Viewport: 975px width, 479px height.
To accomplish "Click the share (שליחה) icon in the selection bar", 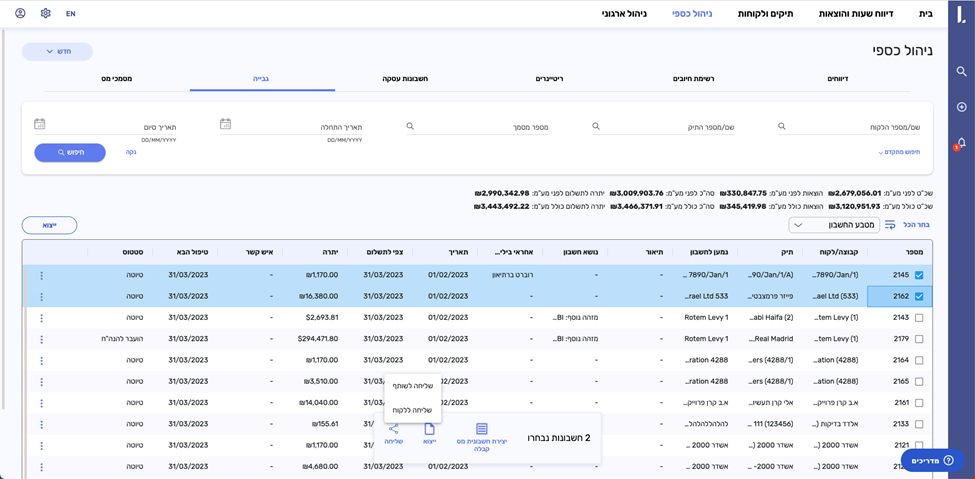I will (x=393, y=429).
